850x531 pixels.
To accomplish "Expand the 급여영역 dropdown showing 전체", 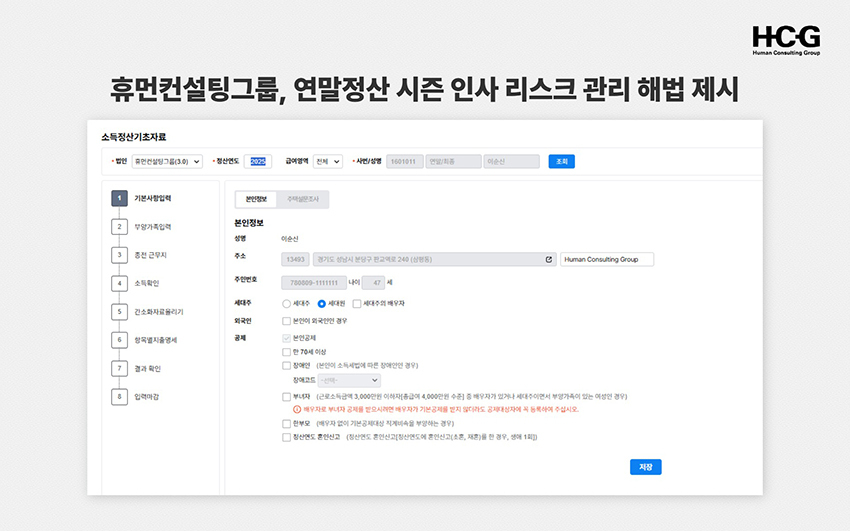I will 327,161.
